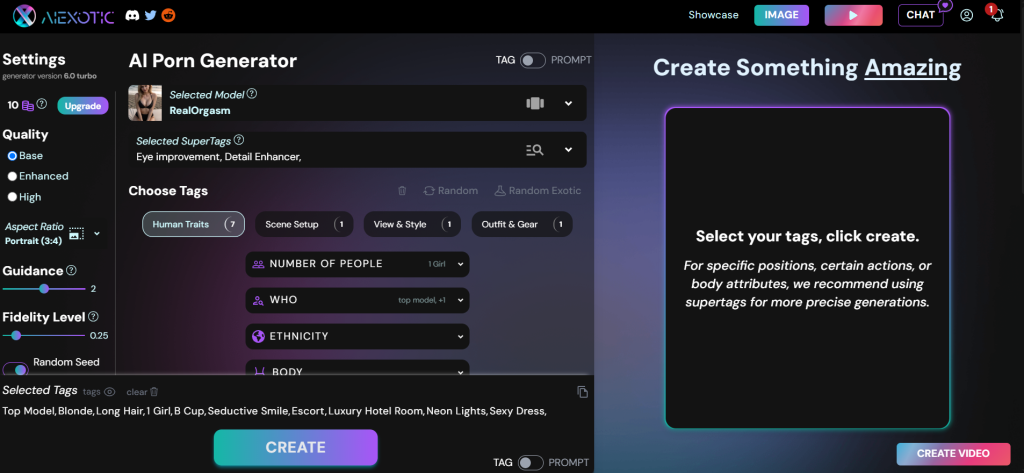Open the Outfit & Gear tab

tap(522, 224)
